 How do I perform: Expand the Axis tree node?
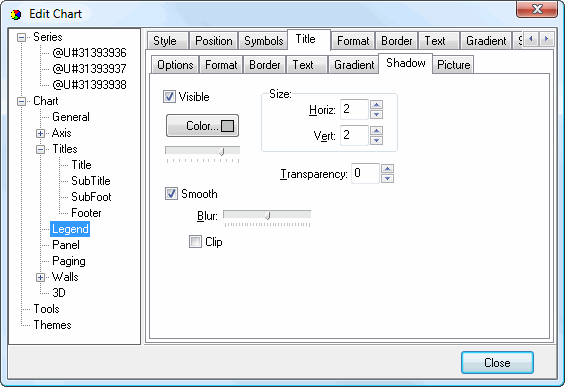[40, 133]
